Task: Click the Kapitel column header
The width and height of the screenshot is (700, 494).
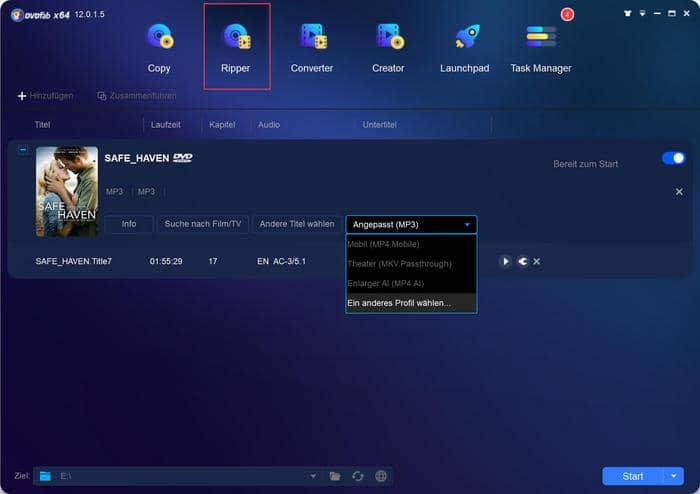Action: click(222, 125)
